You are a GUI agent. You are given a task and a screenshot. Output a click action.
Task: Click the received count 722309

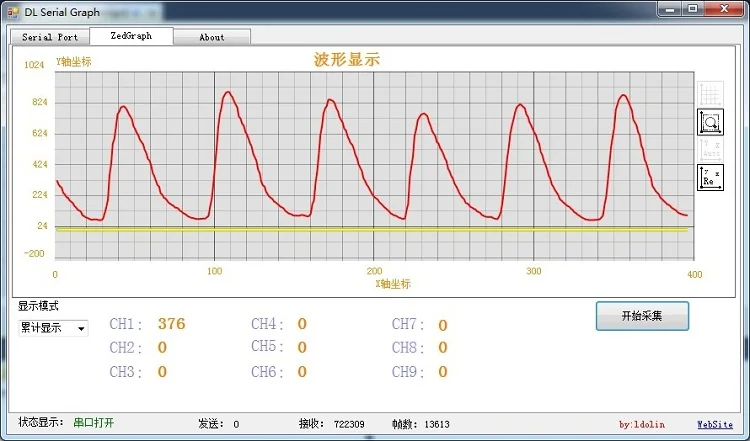point(349,424)
